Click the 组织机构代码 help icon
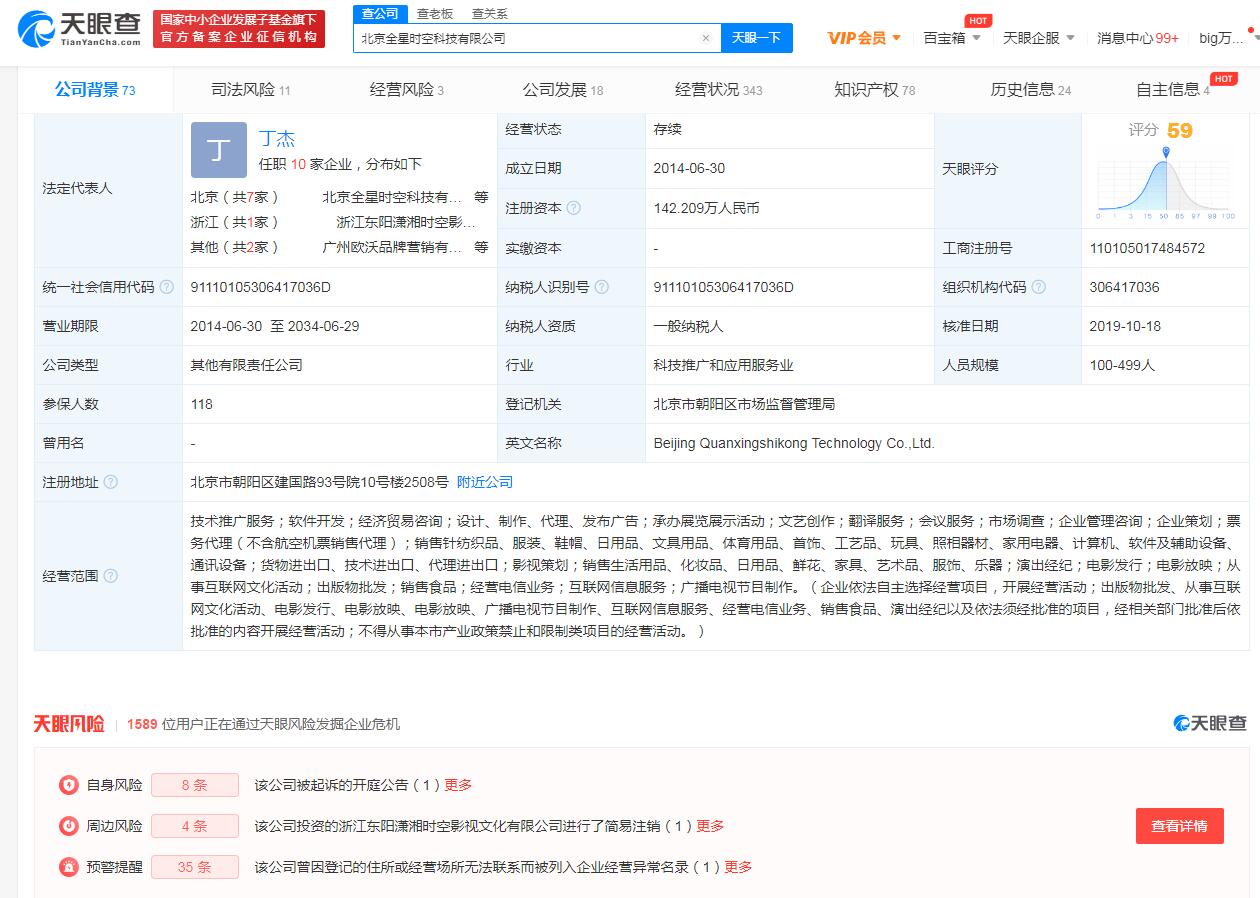This screenshot has height=898, width=1260. click(1038, 287)
